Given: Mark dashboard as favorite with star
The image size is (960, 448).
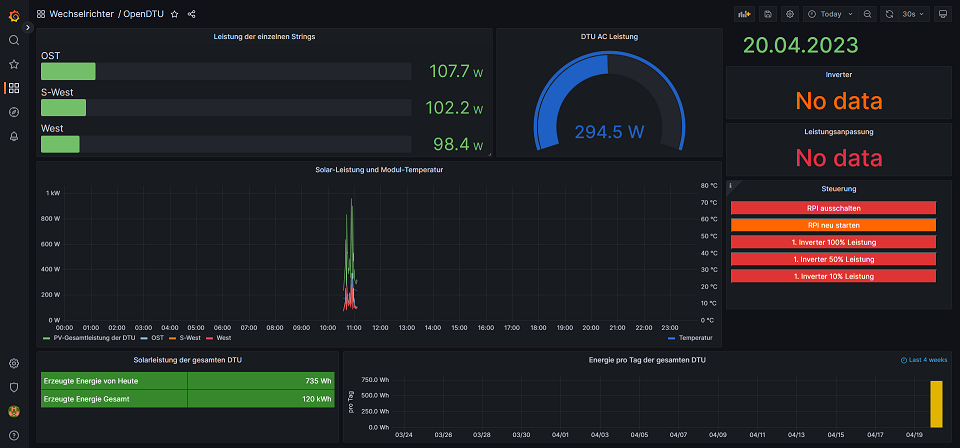Looking at the screenshot, I should 174,15.
